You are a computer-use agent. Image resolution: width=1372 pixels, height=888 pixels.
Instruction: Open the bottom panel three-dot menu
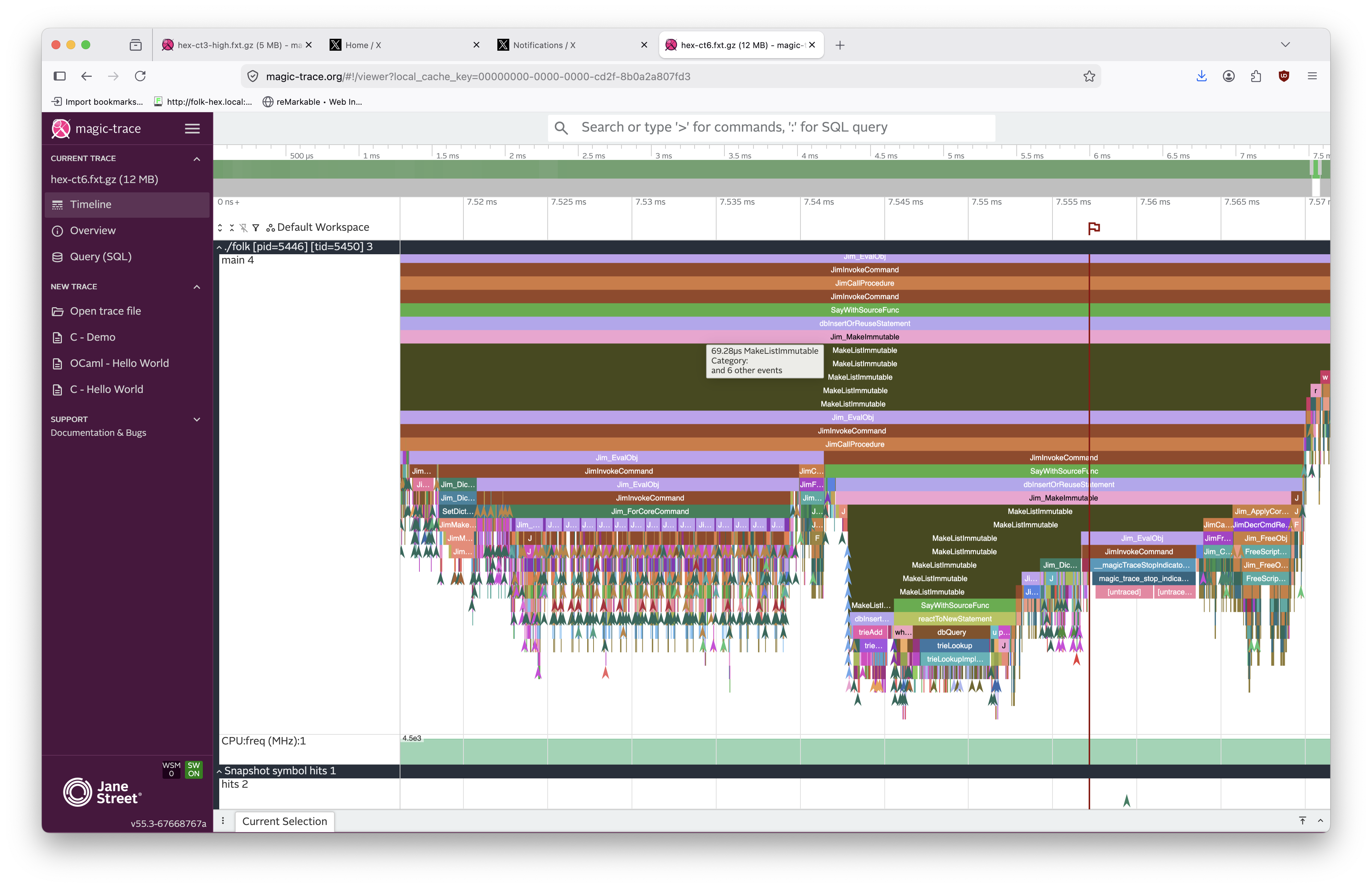coord(223,821)
